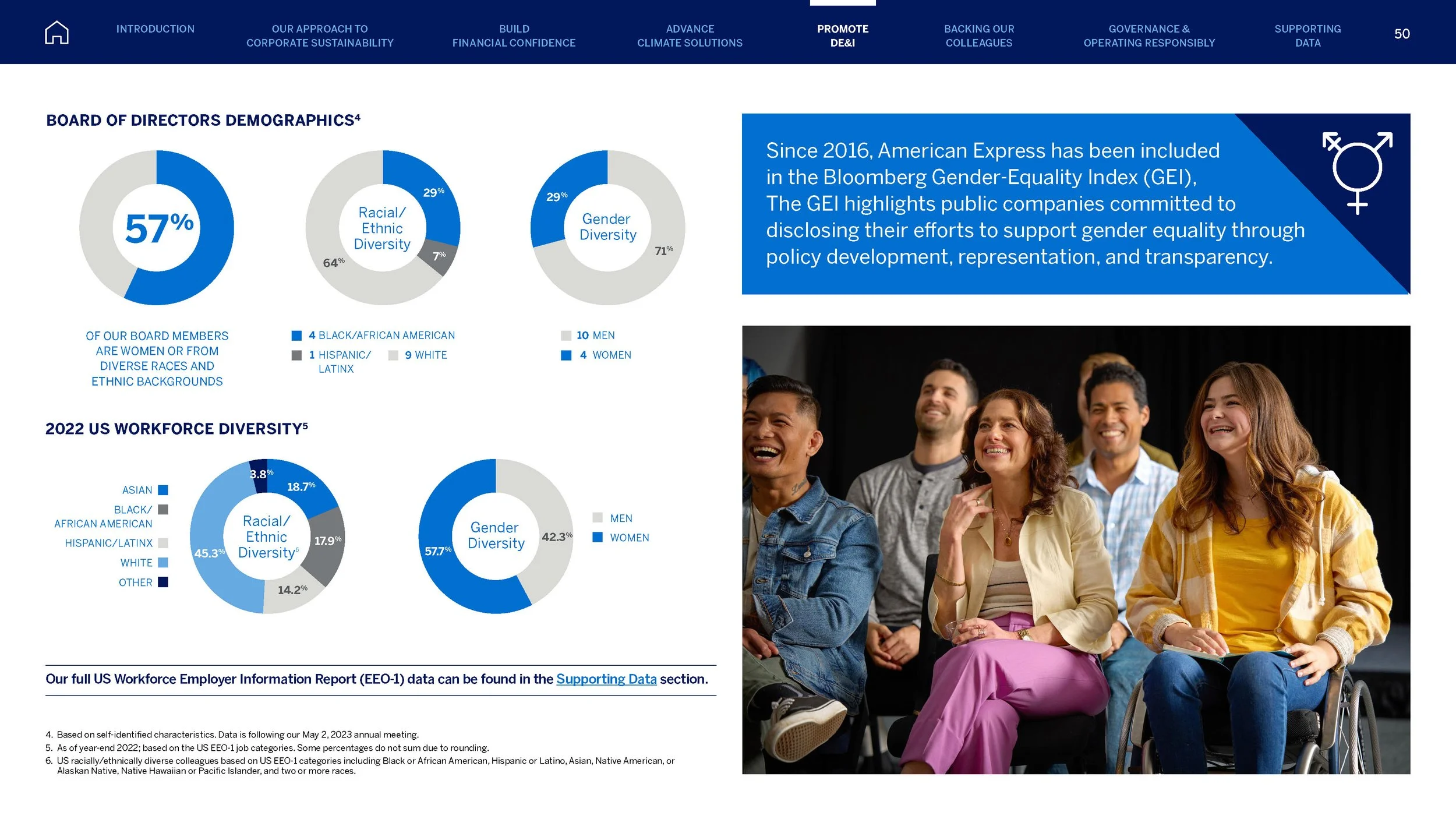Image resolution: width=1456 pixels, height=819 pixels.
Task: Click the 2022 US Workforce Diversity heading
Action: [x=176, y=429]
